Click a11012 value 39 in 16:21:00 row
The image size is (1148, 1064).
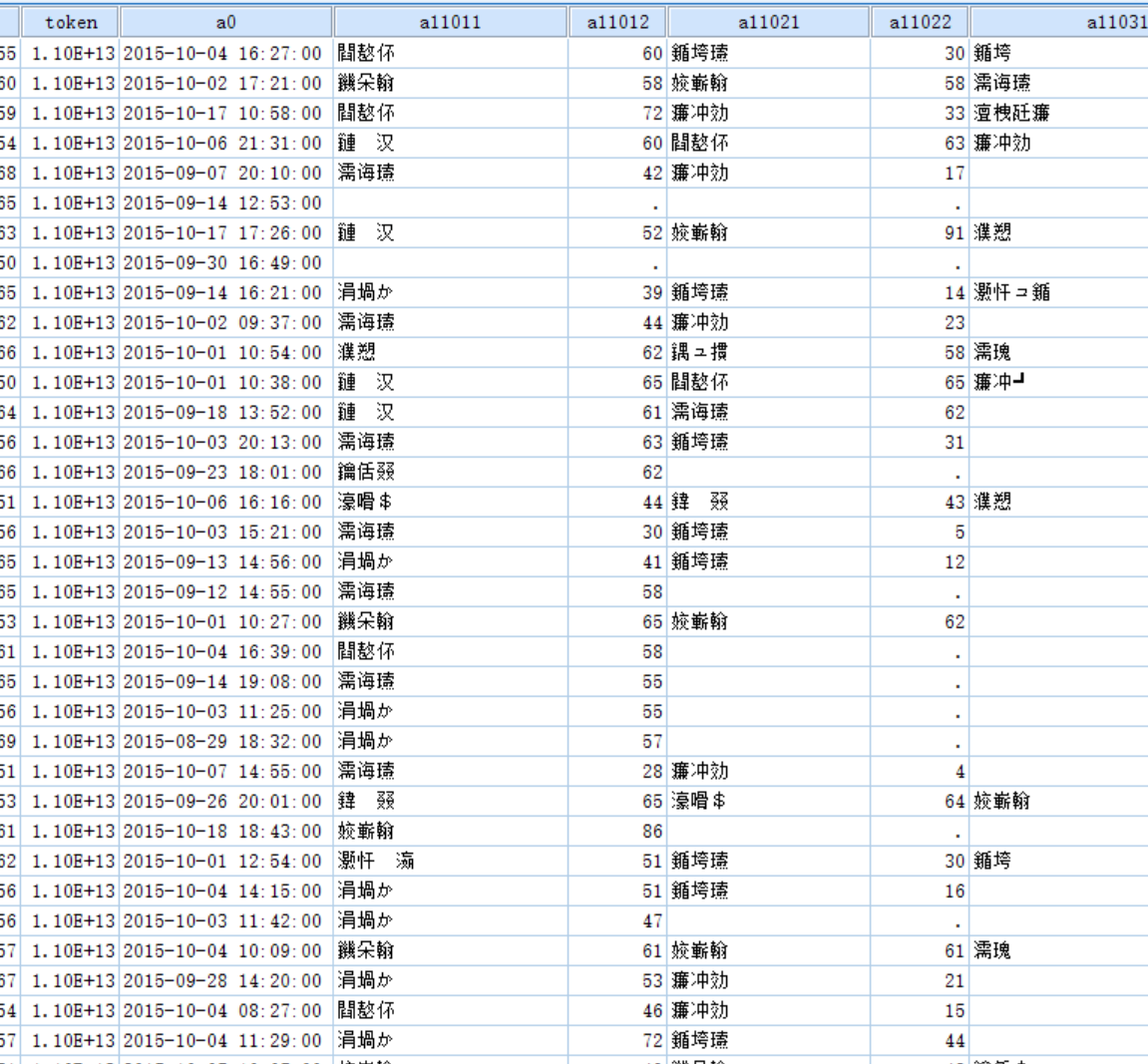click(652, 293)
